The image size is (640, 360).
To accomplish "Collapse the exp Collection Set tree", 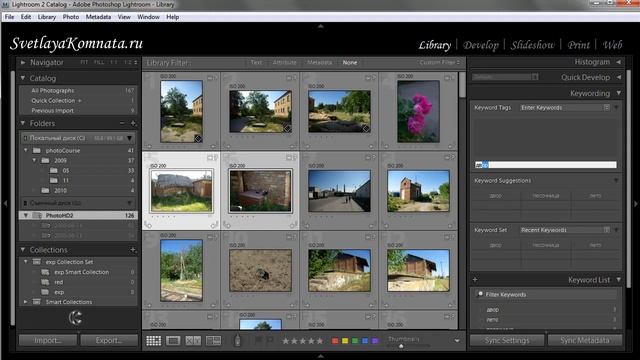I will [26, 262].
